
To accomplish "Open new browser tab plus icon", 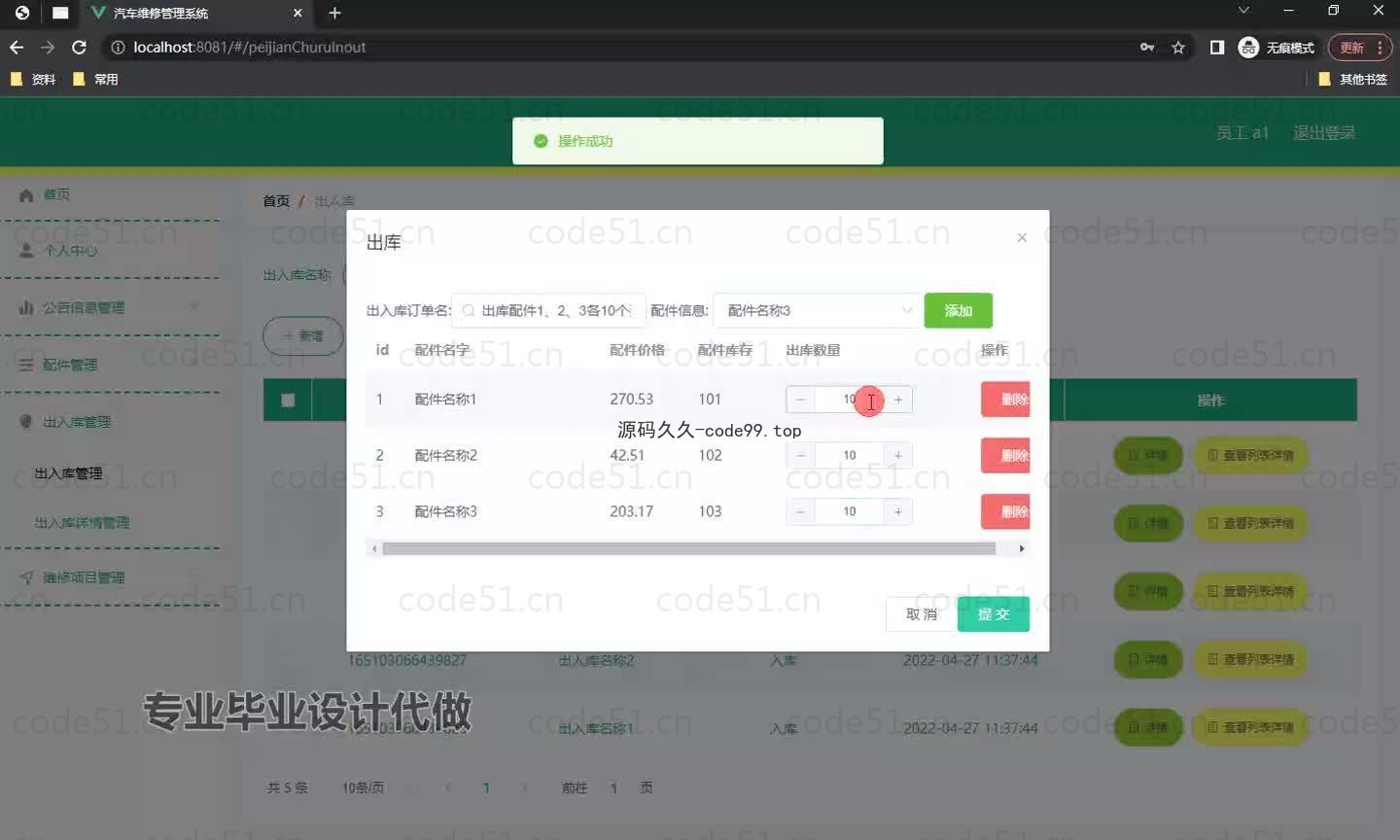I will (x=334, y=13).
